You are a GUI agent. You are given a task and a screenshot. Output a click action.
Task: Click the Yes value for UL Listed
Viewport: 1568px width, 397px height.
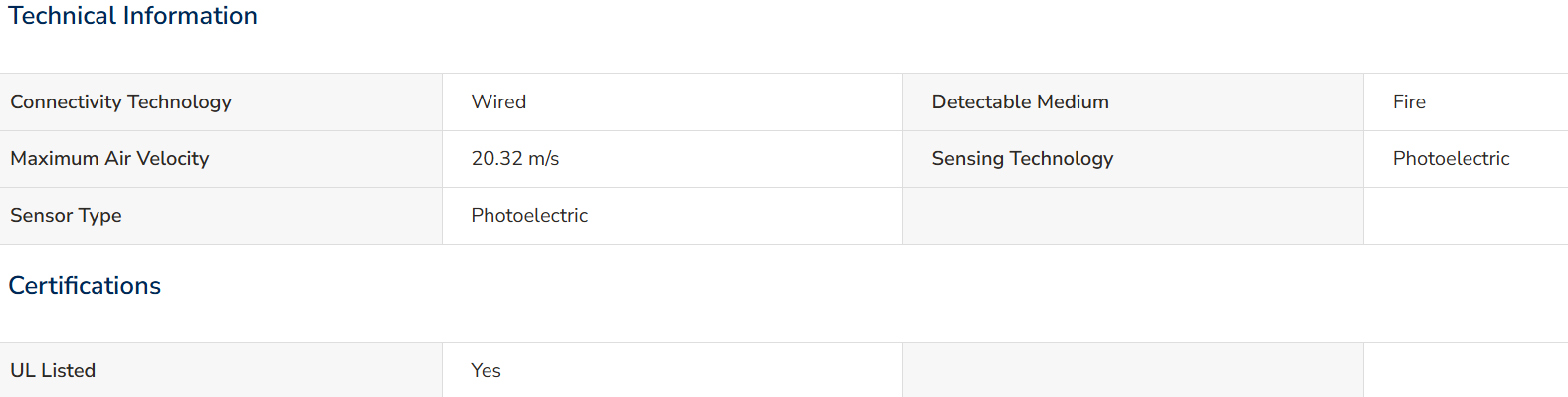point(486,371)
